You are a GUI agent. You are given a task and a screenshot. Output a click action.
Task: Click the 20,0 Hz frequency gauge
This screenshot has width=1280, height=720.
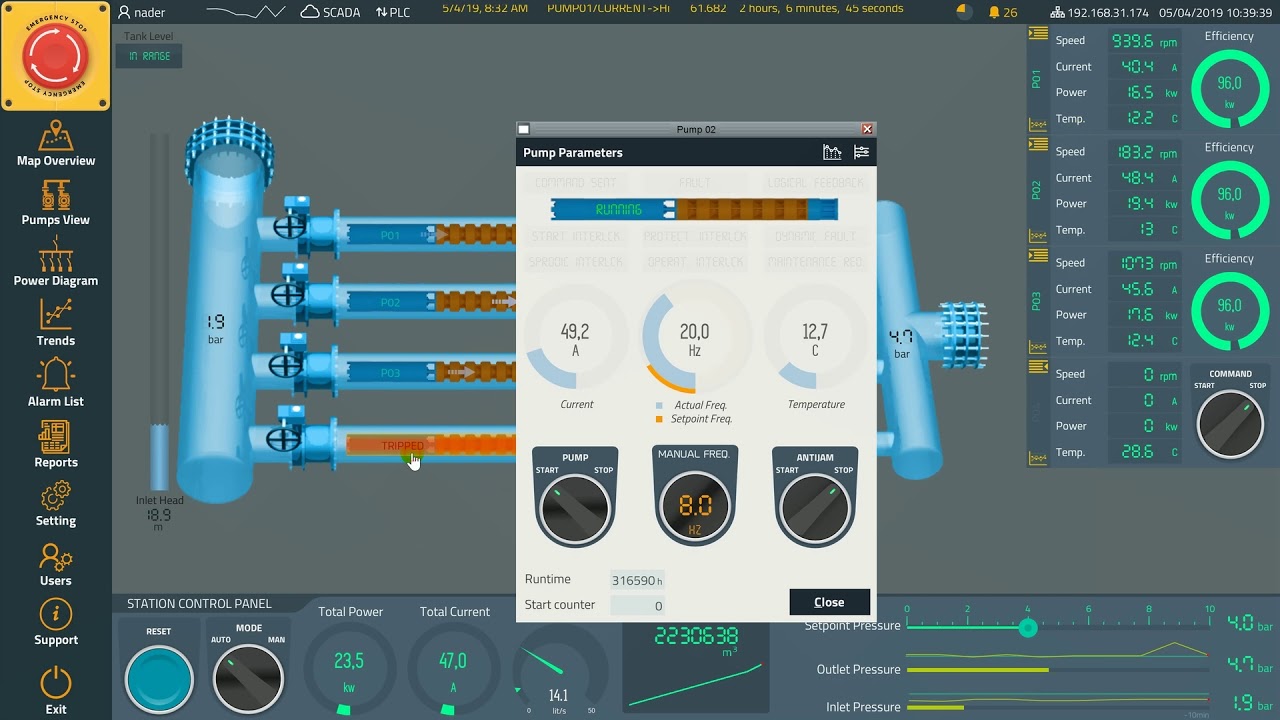click(694, 339)
